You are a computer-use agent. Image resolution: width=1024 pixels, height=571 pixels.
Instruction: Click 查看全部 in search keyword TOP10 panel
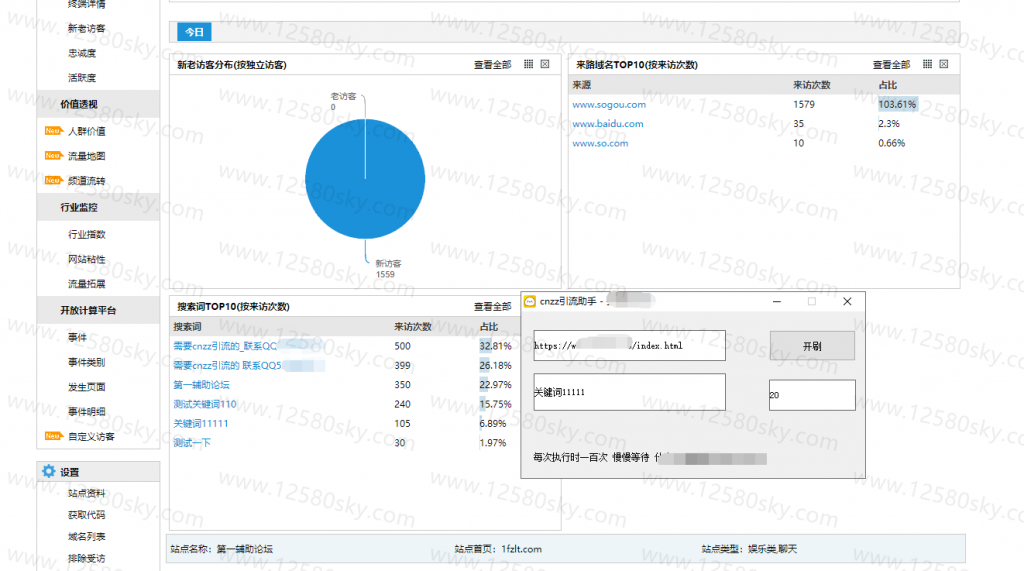pyautogui.click(x=492, y=306)
